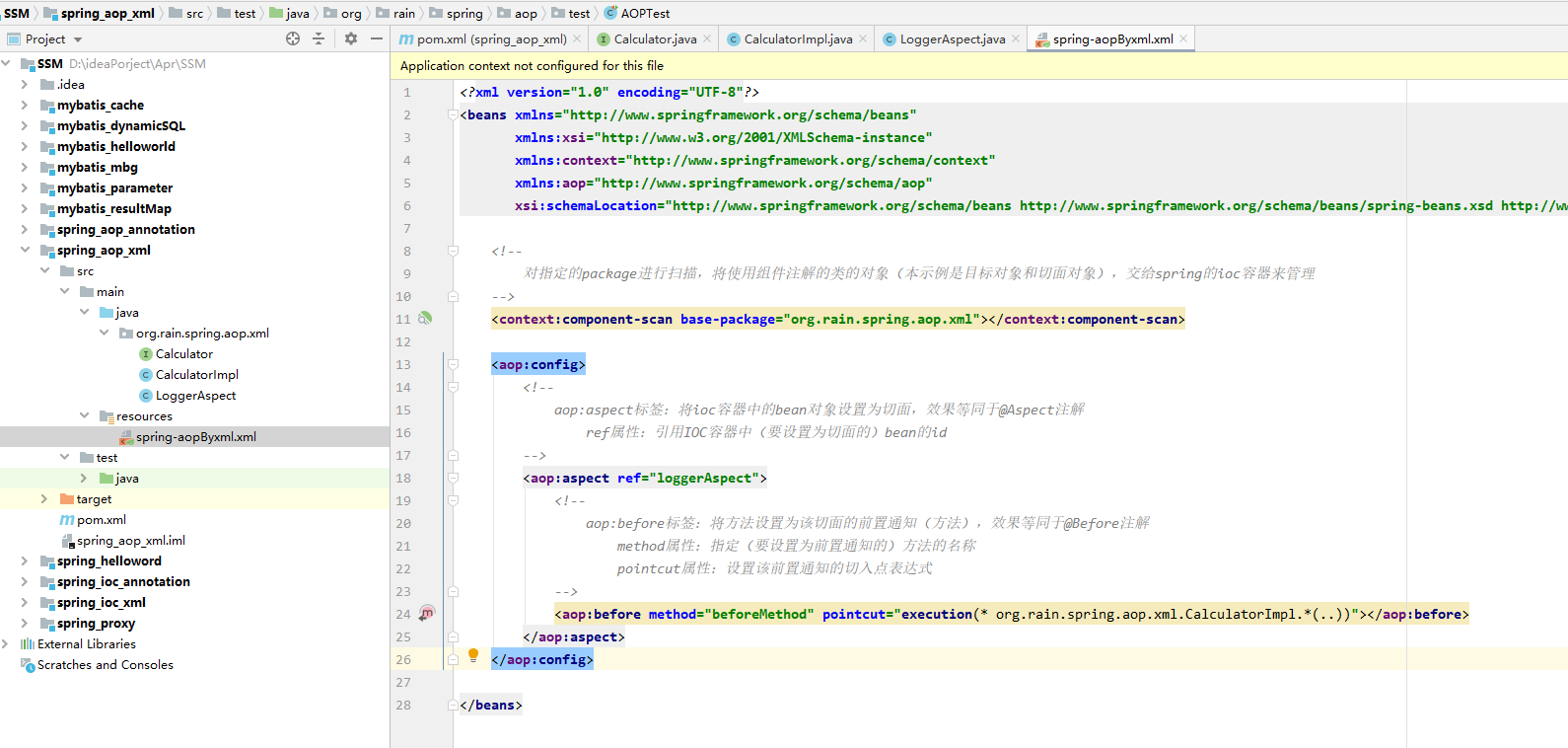1568x748 pixels.
Task: Hide the Project panel with minimize icon
Action: tap(377, 38)
